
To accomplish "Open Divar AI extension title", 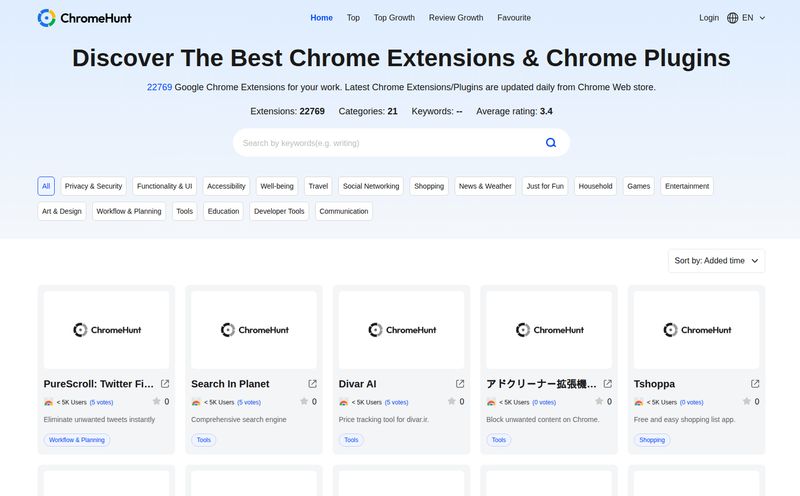I will click(x=357, y=384).
